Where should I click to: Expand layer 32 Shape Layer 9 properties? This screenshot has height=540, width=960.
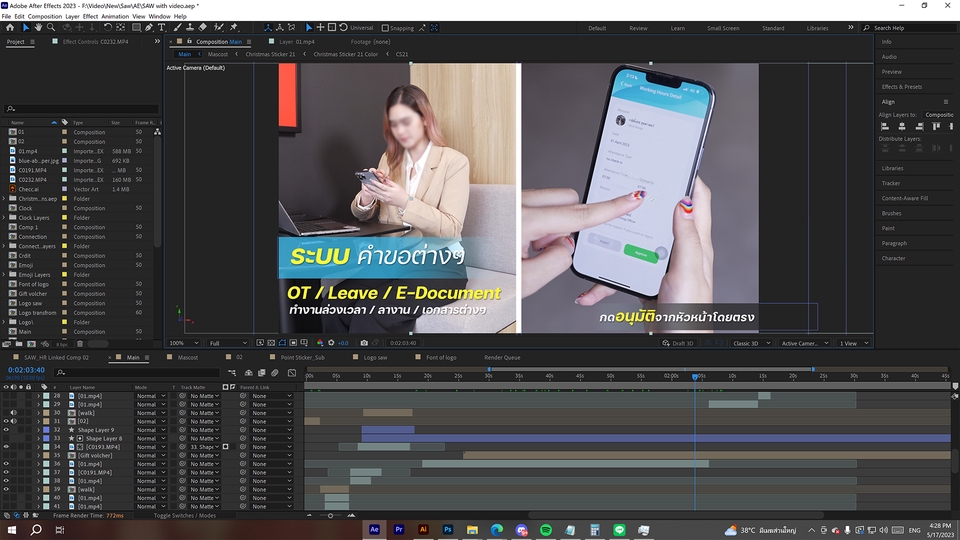(39, 430)
